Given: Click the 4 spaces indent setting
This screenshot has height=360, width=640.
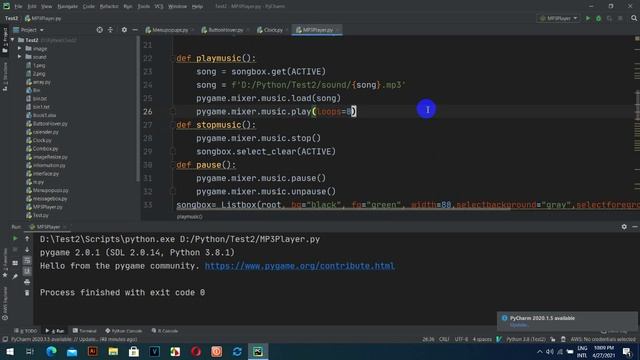Looking at the screenshot, I should click(x=482, y=339).
